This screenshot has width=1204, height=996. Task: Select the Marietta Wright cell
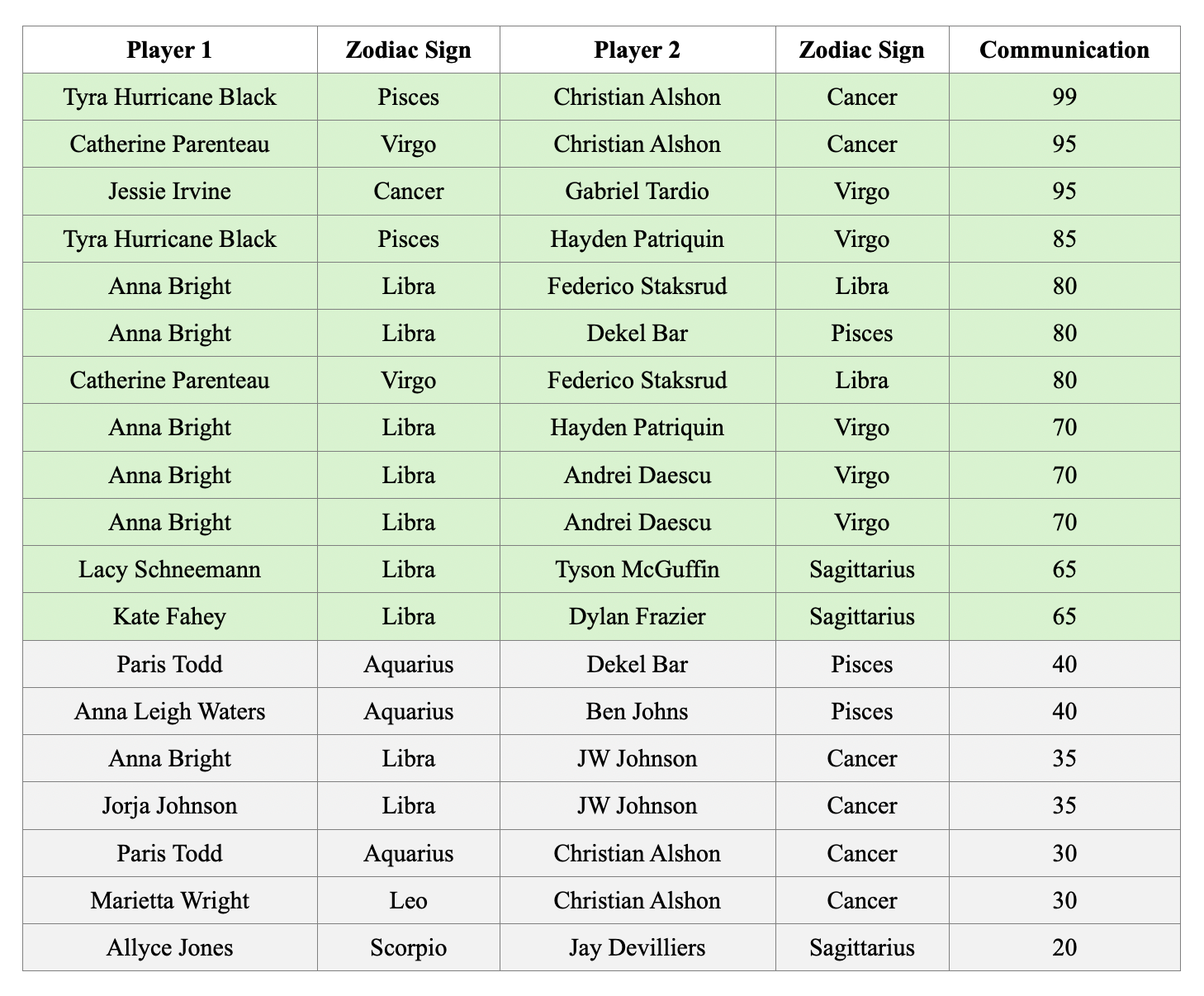click(169, 900)
